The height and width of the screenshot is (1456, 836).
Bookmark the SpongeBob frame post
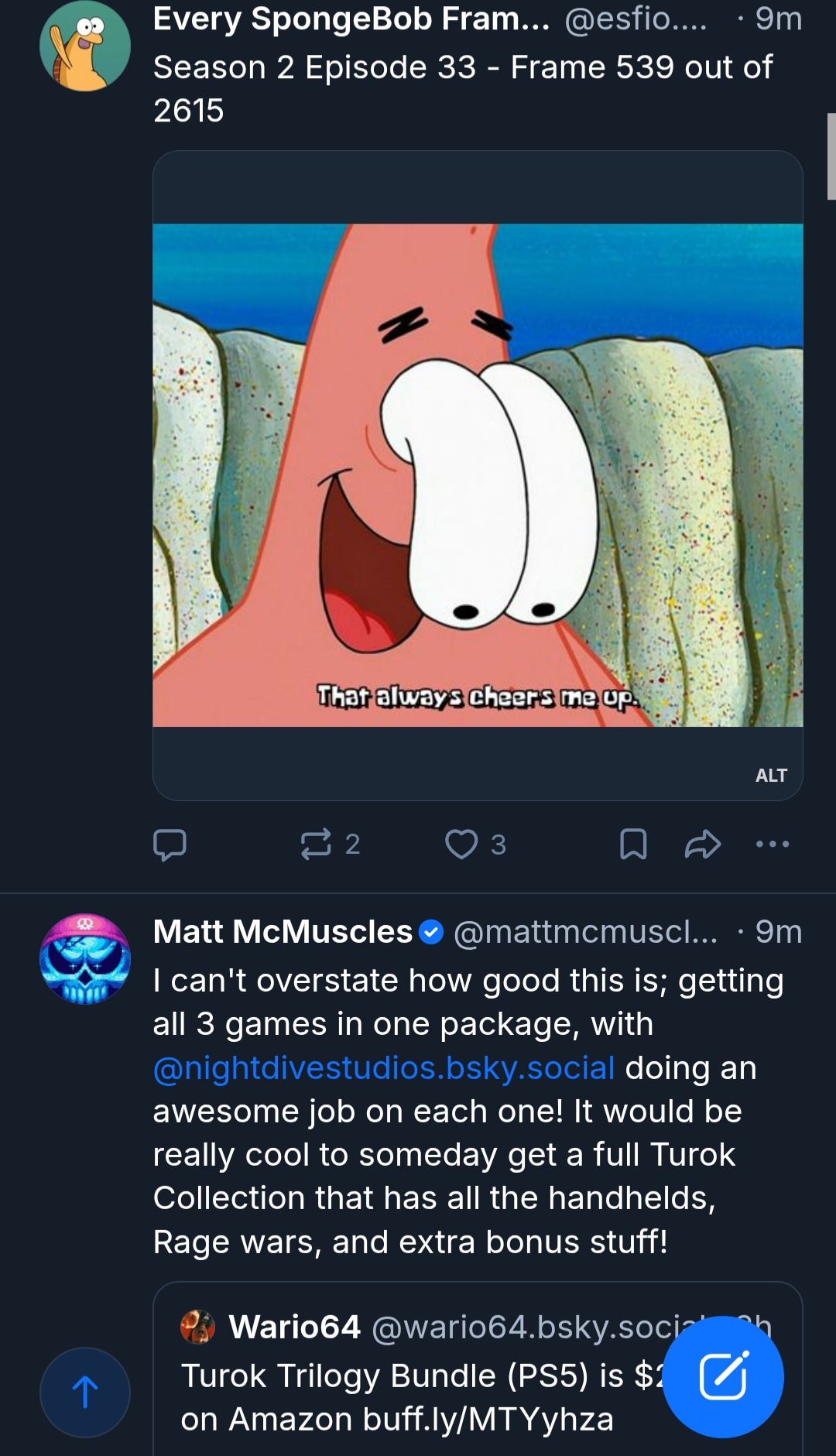click(633, 844)
